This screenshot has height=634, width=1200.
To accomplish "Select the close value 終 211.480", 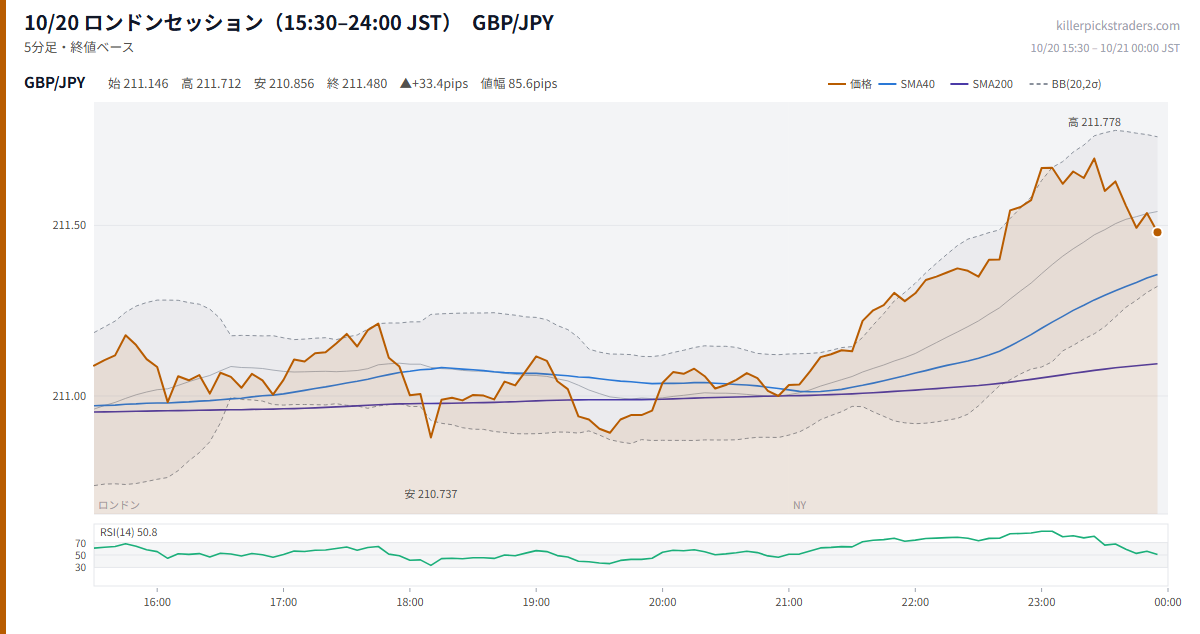I will [357, 84].
